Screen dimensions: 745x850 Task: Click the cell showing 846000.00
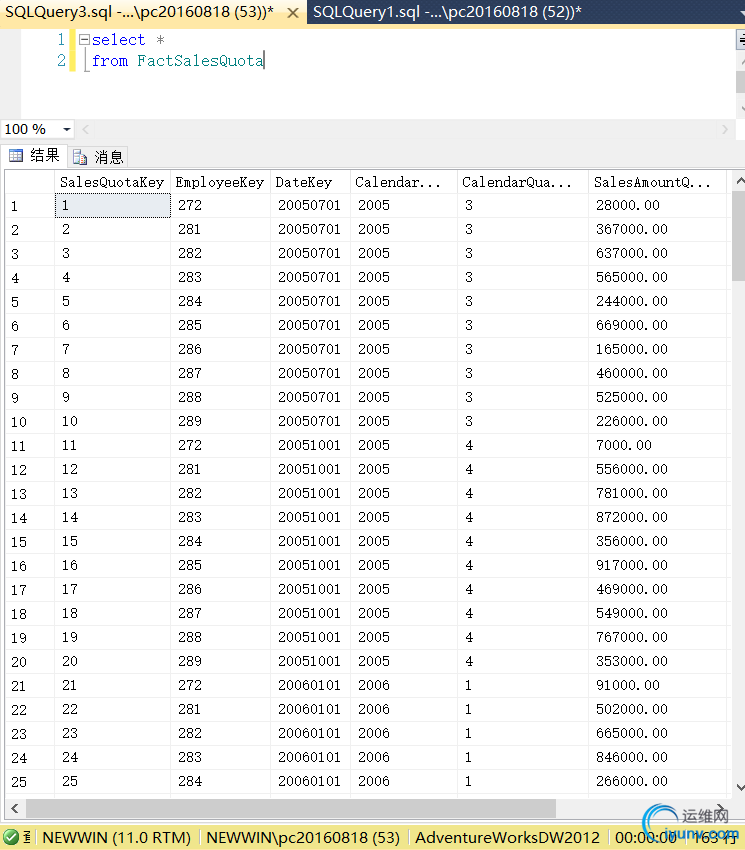coord(657,758)
